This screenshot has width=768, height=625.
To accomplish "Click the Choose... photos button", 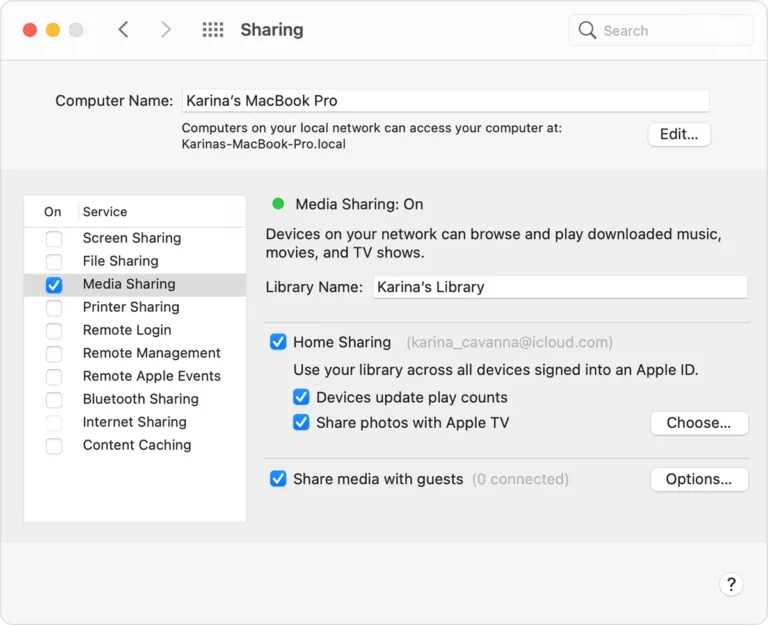I will [x=699, y=423].
